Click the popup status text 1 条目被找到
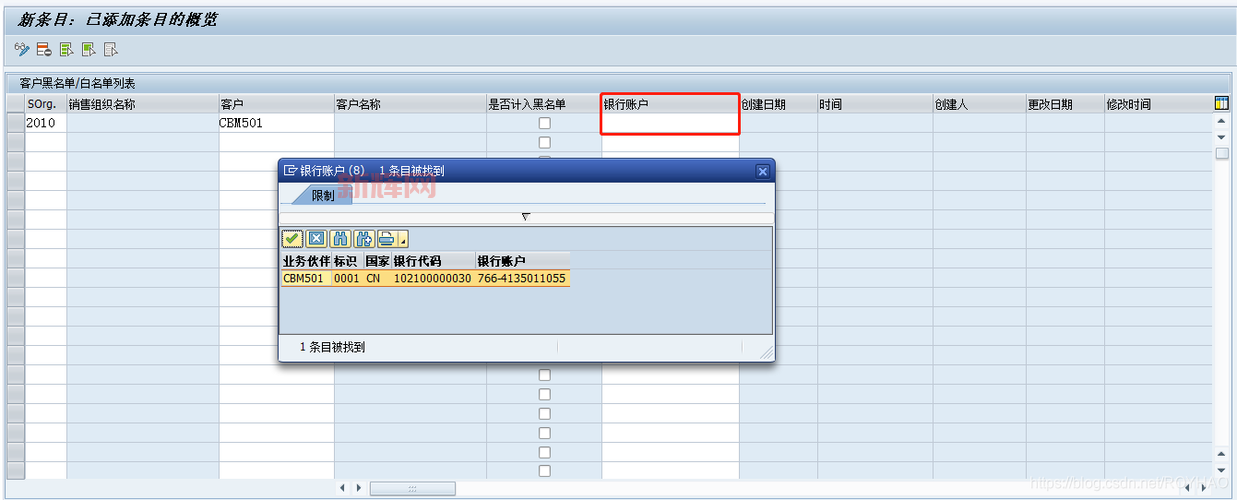Screen dimensions: 1237x500 [x=333, y=347]
